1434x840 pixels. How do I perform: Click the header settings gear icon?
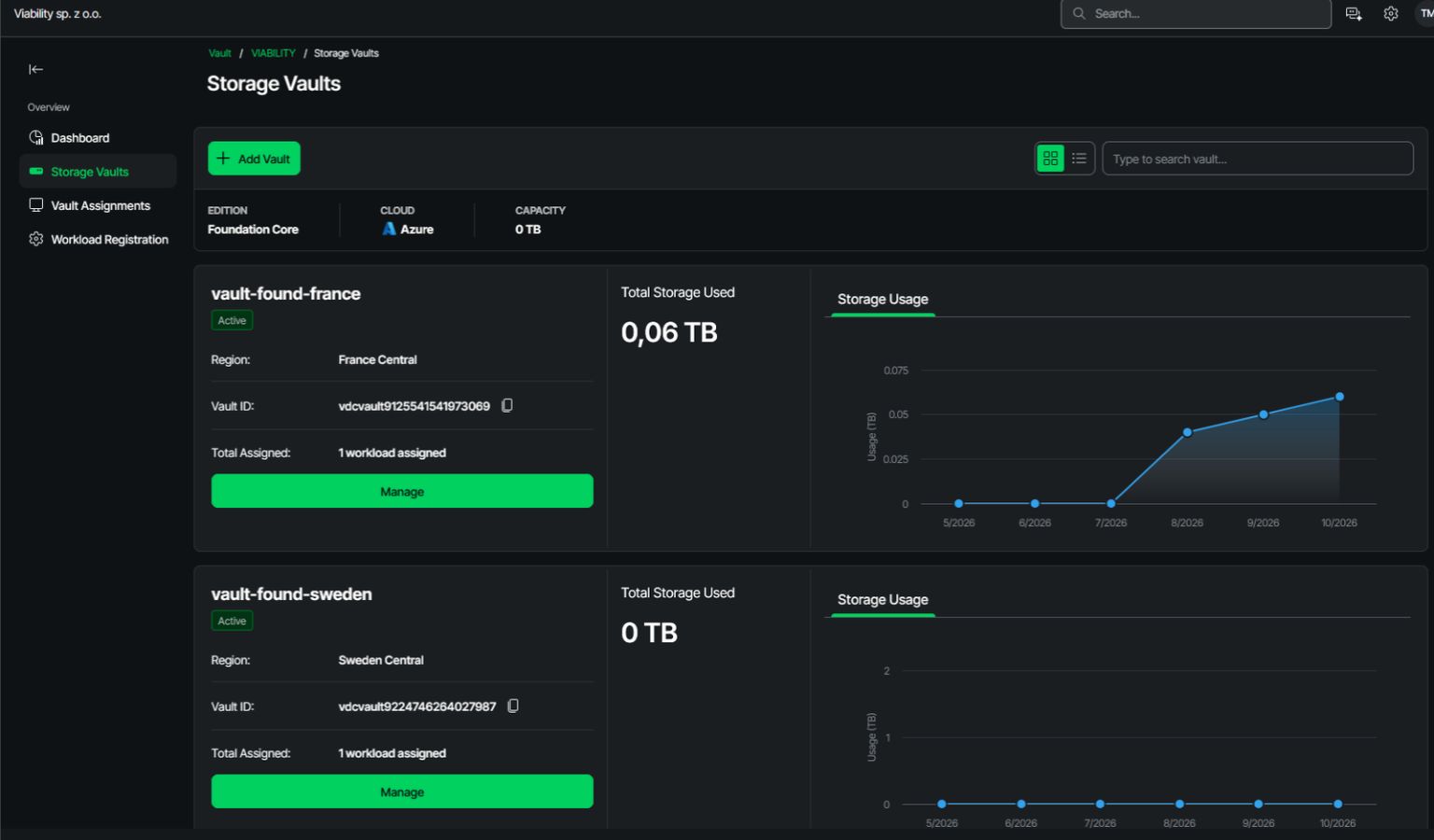(x=1391, y=14)
